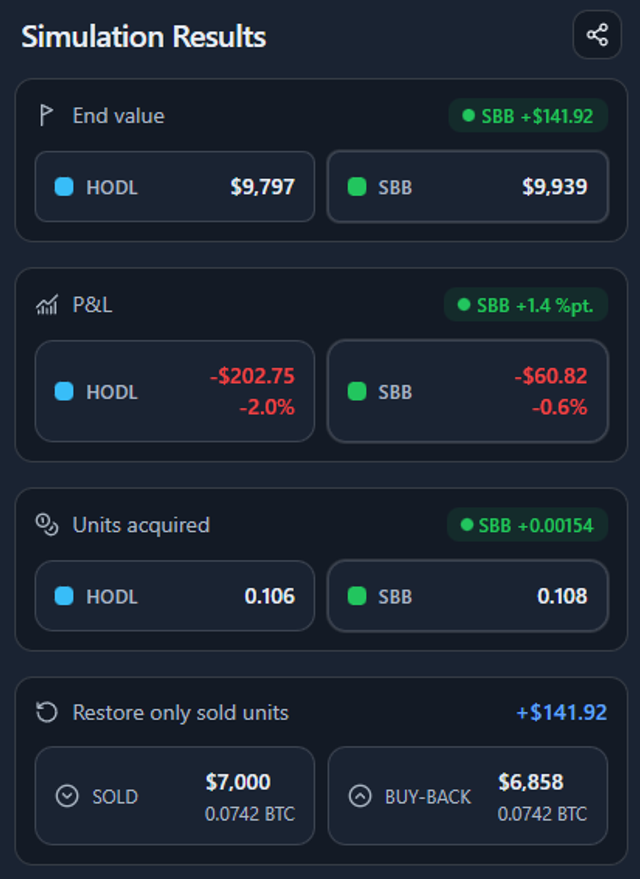This screenshot has height=879, width=640.
Task: Click the BUY-BACK up-chevron circle icon
Action: click(359, 796)
